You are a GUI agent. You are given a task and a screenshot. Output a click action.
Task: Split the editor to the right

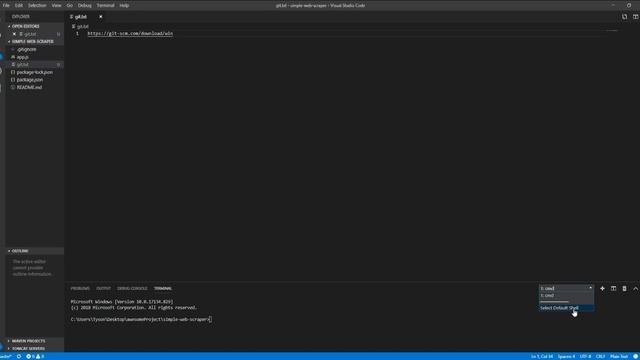(636, 17)
